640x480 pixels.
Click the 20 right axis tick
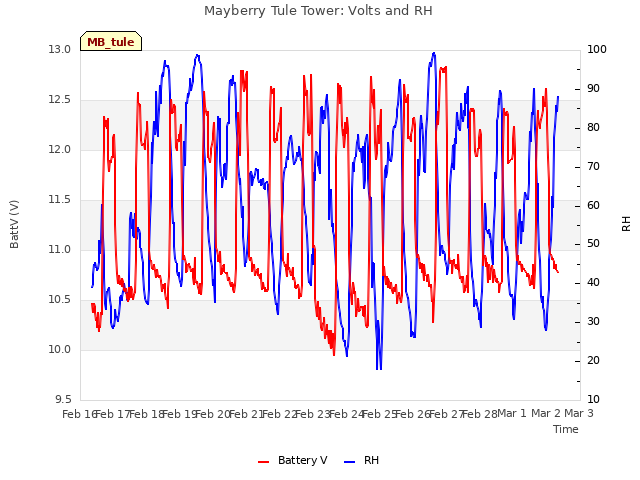pos(593,360)
